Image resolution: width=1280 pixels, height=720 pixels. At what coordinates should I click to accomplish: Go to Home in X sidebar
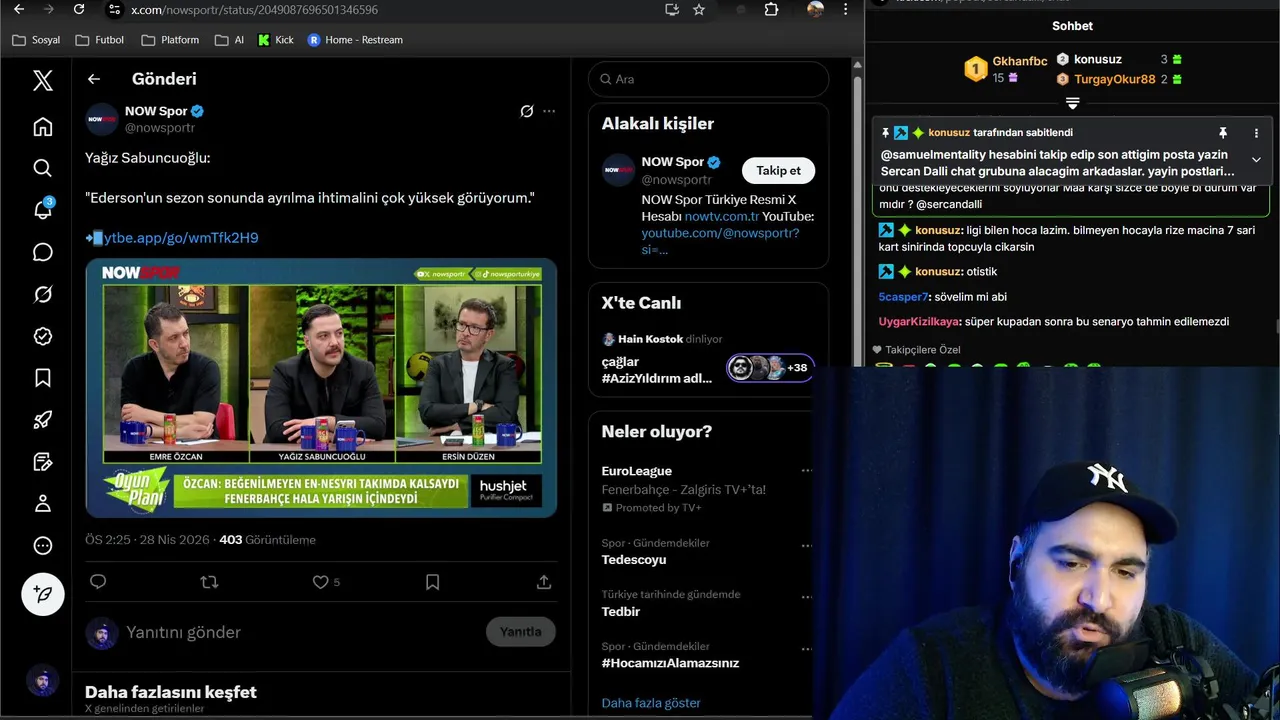(42, 126)
